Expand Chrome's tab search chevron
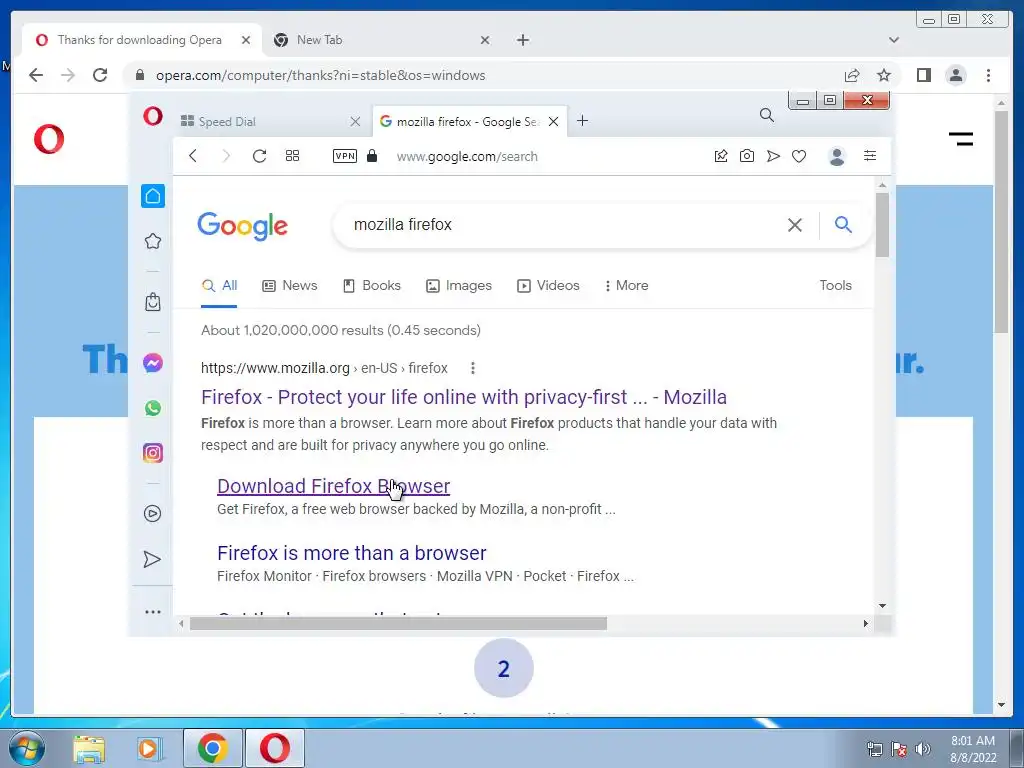 pyautogui.click(x=894, y=40)
